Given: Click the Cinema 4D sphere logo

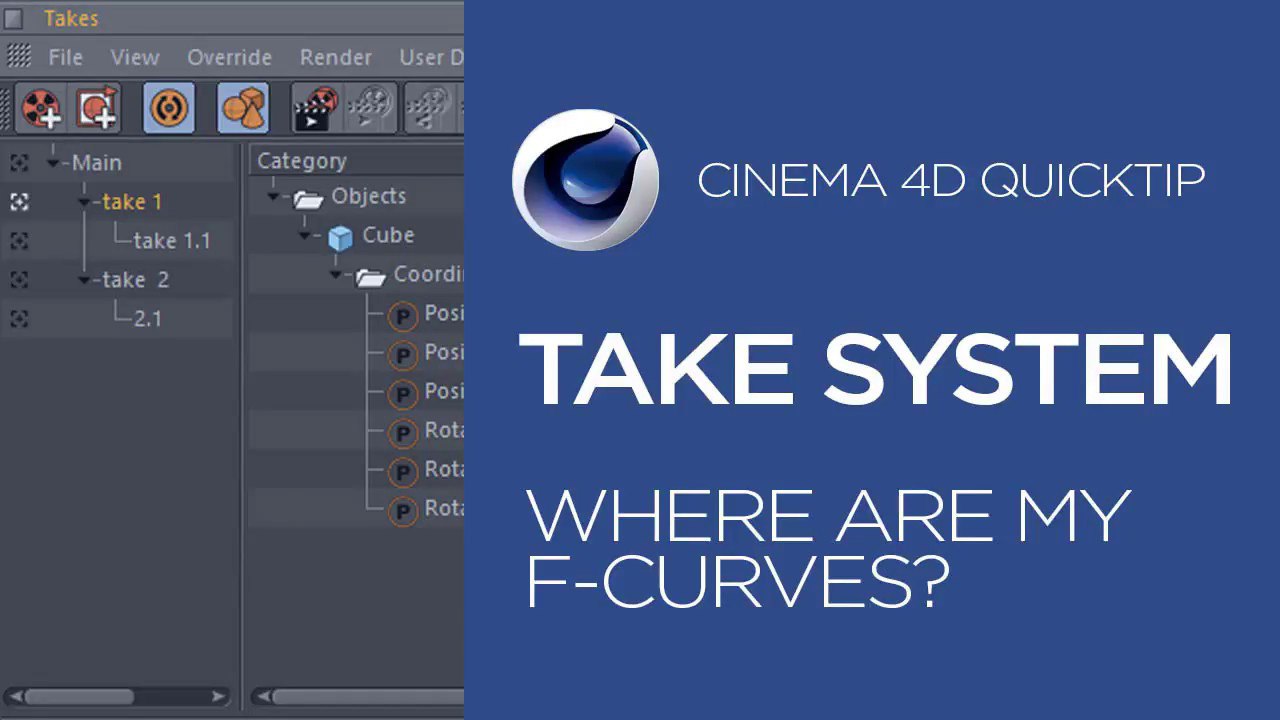Looking at the screenshot, I should [585, 181].
